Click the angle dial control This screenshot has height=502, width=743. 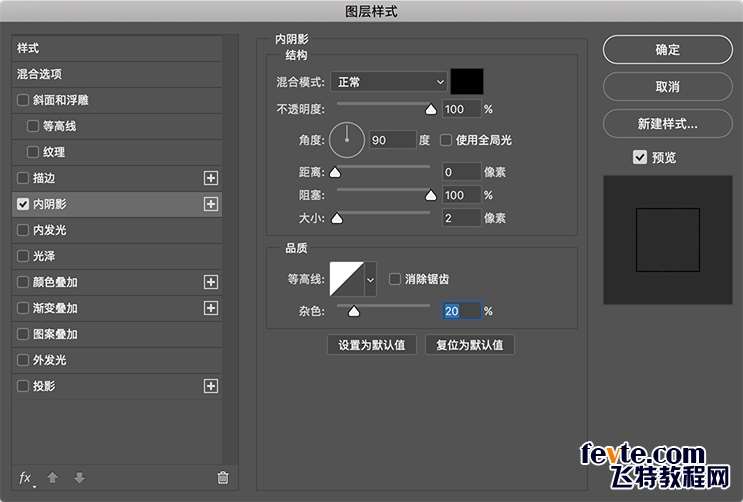pyautogui.click(x=347, y=140)
